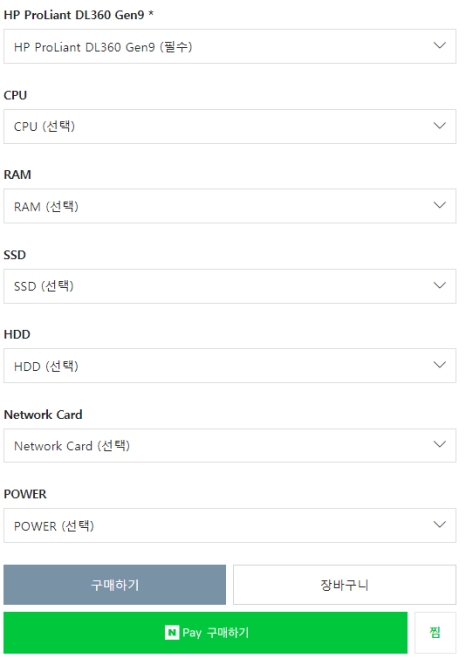Click the CPU dropdown chevron arrow
Screen dimensions: 466x672
coord(439,126)
